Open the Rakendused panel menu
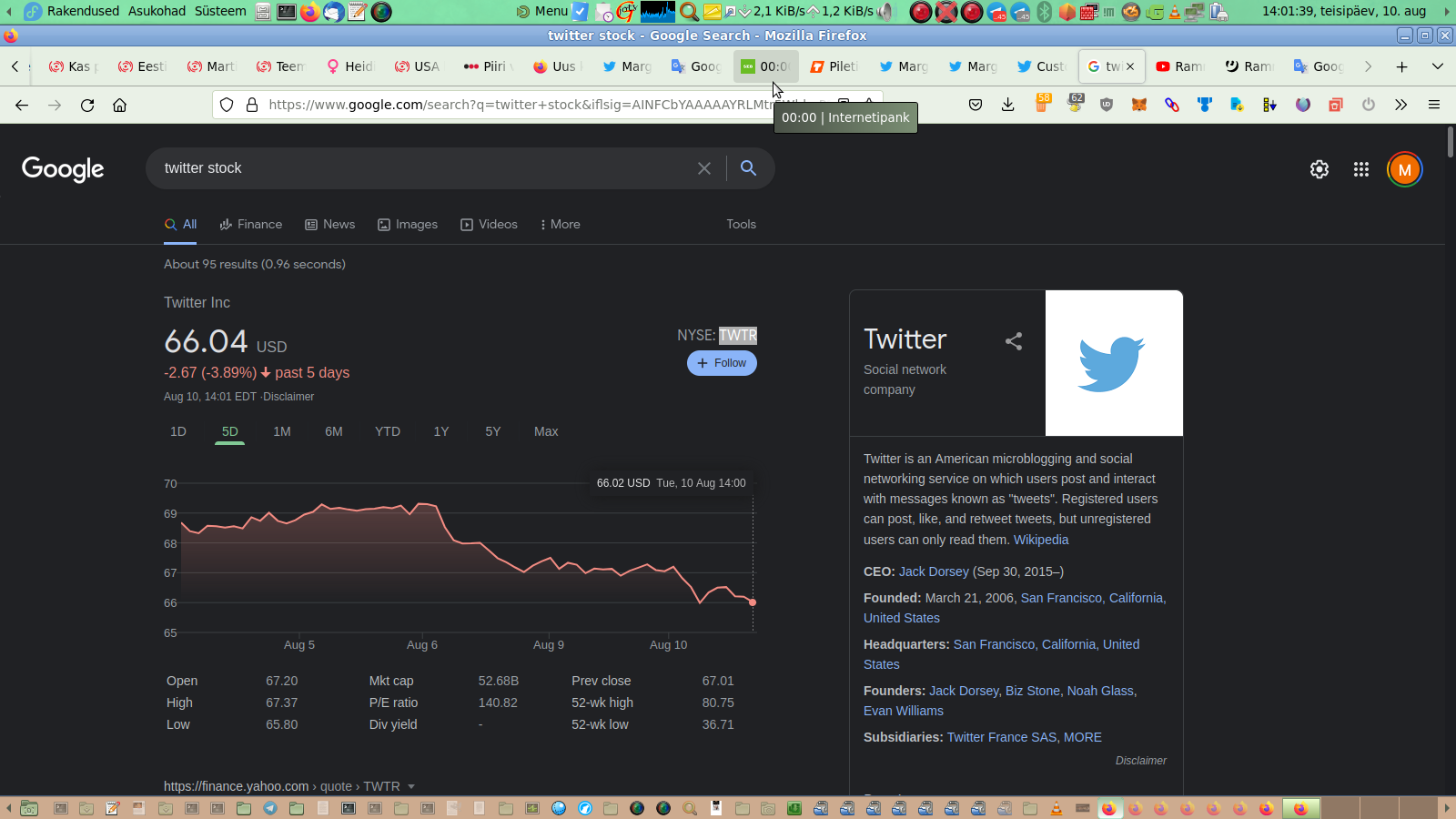 click(x=83, y=11)
